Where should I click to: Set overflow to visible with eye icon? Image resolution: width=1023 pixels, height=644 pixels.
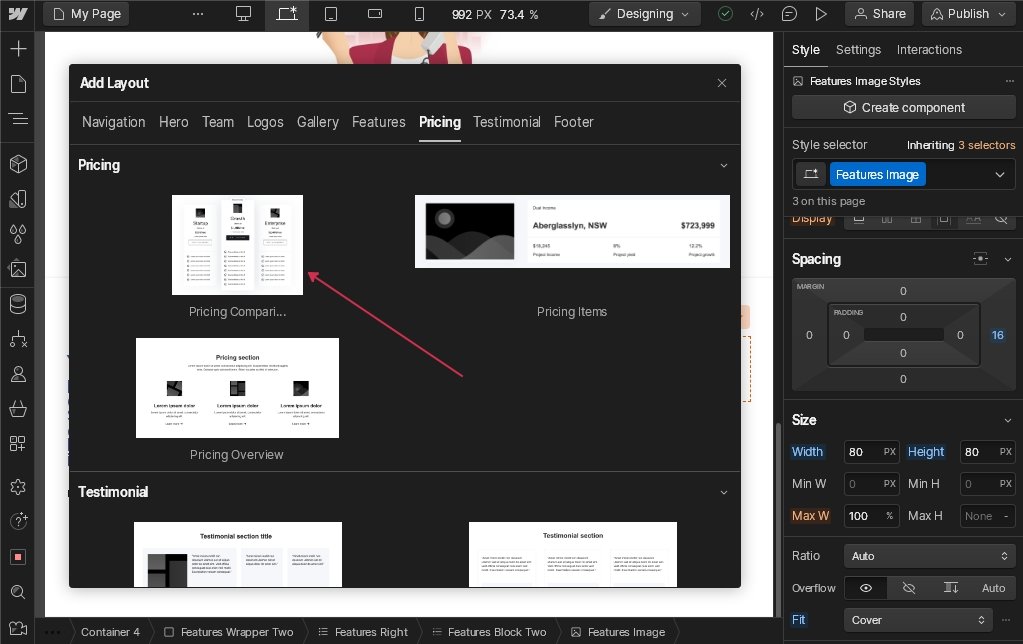coord(866,588)
